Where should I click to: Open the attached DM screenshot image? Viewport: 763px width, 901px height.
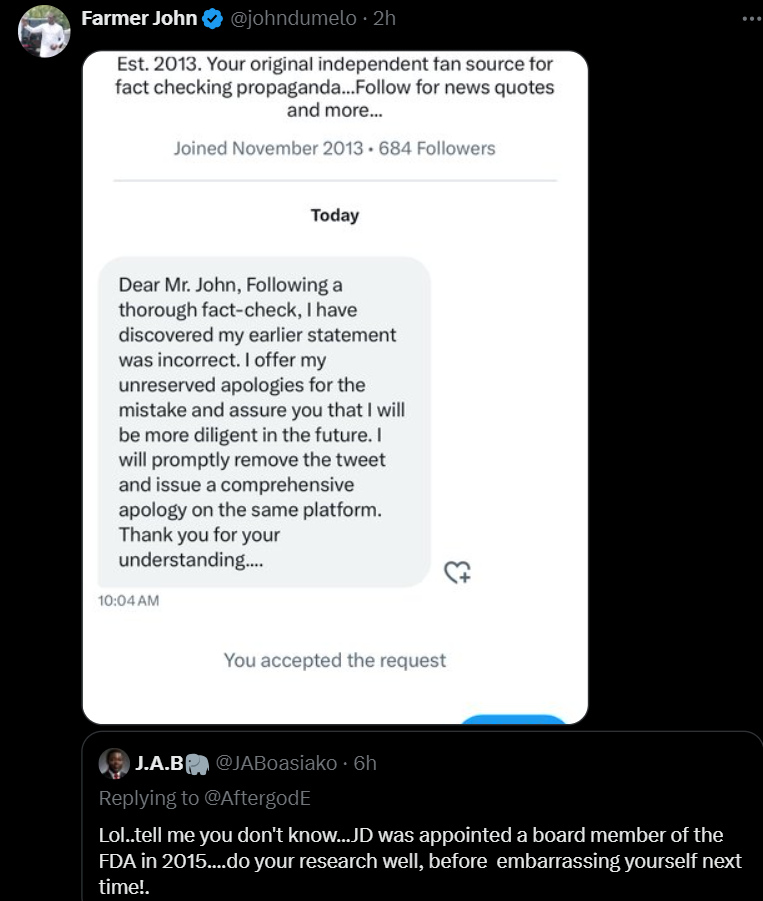click(x=335, y=387)
